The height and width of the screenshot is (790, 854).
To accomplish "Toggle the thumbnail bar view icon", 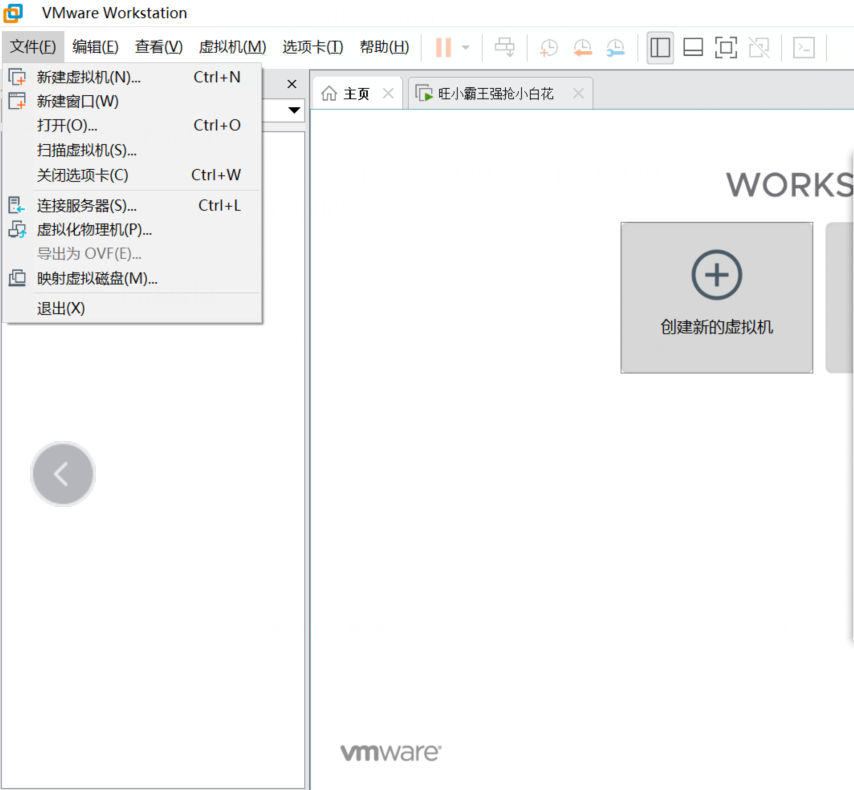I will (x=693, y=47).
